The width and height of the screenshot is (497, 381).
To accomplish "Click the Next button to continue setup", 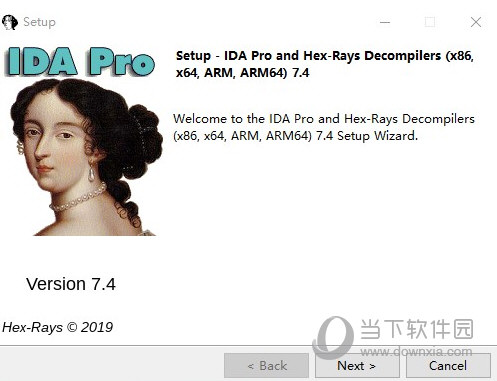I will (x=357, y=366).
